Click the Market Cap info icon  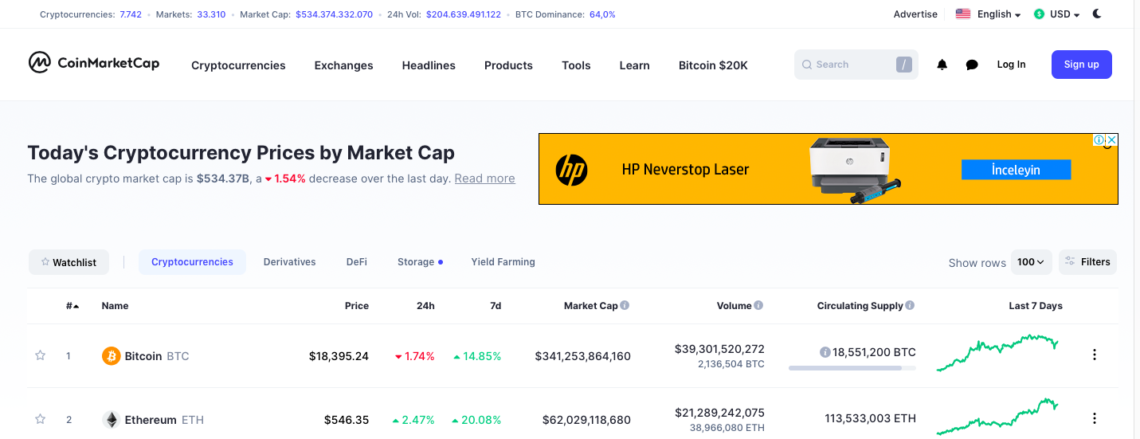click(x=625, y=306)
